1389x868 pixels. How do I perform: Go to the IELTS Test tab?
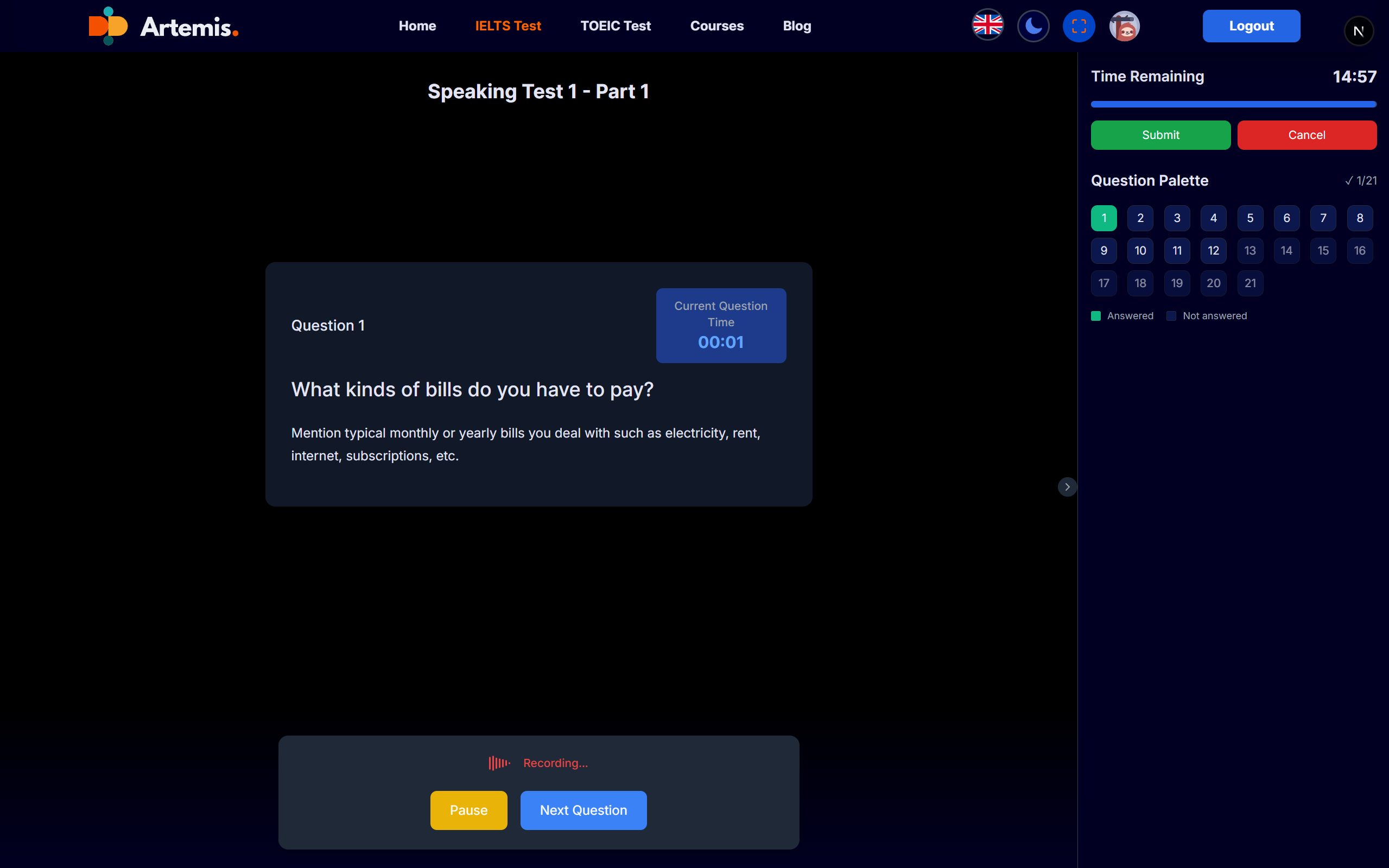[508, 26]
